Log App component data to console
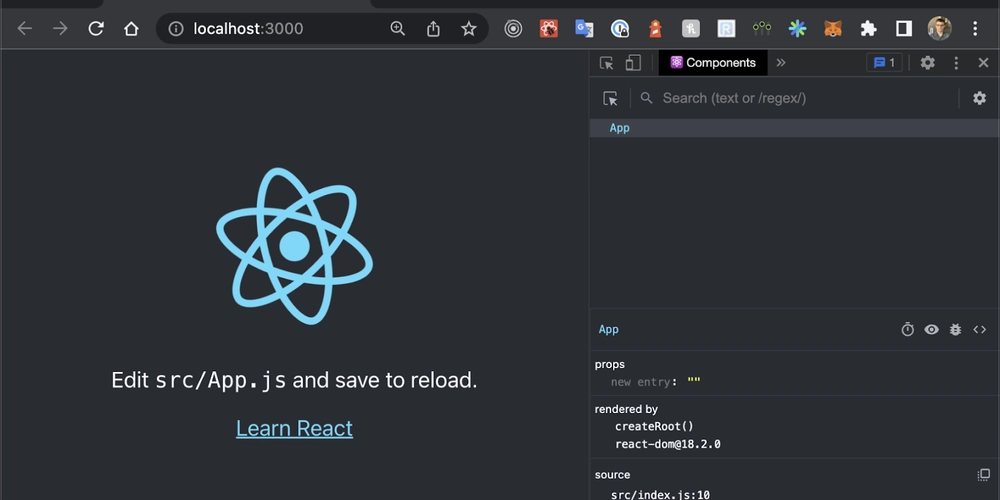The image size is (1000, 500). 955,329
